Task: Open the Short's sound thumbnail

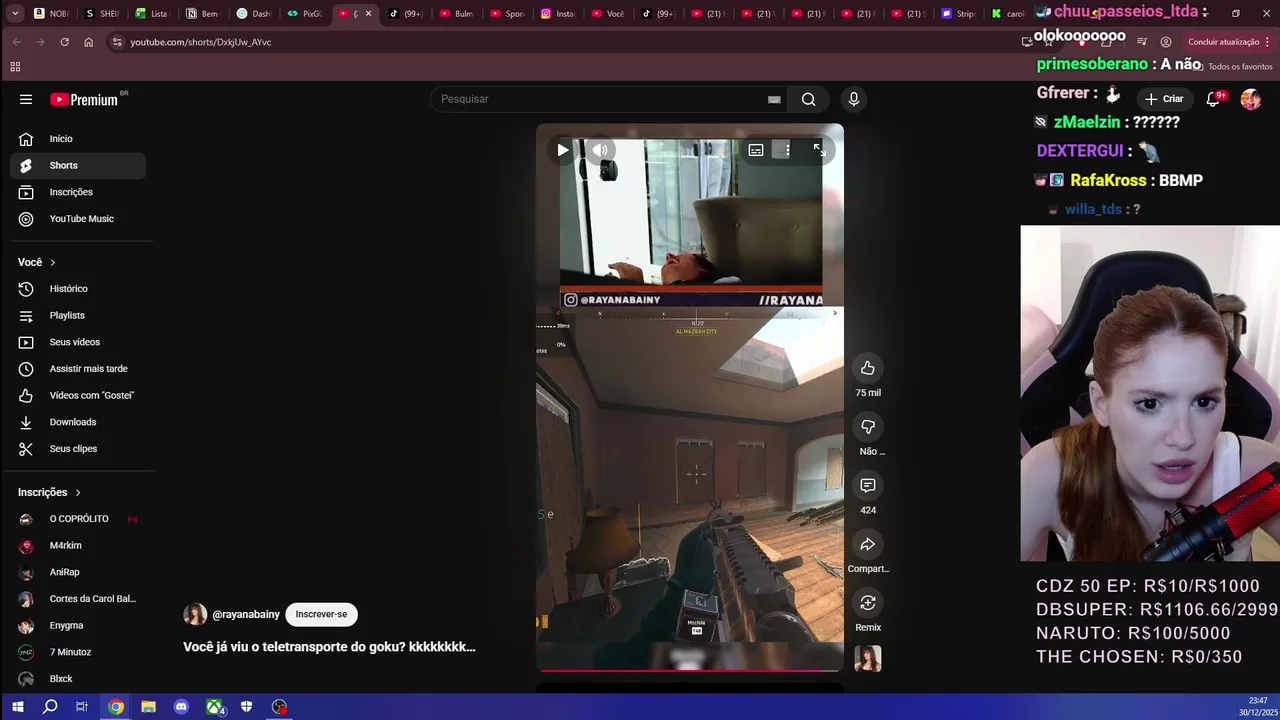Action: 868,658
